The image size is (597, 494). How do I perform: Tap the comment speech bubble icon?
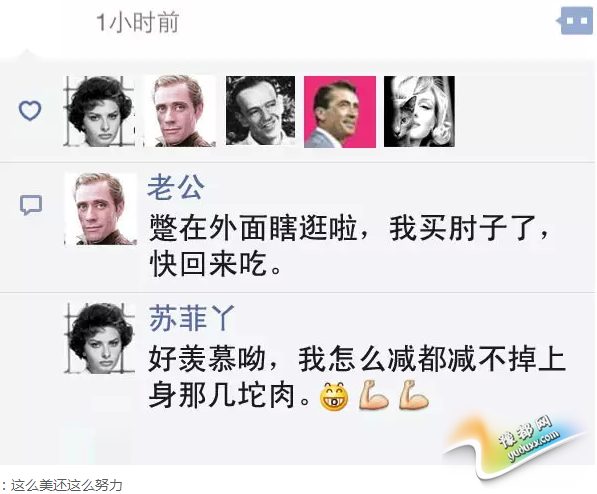coord(30,205)
